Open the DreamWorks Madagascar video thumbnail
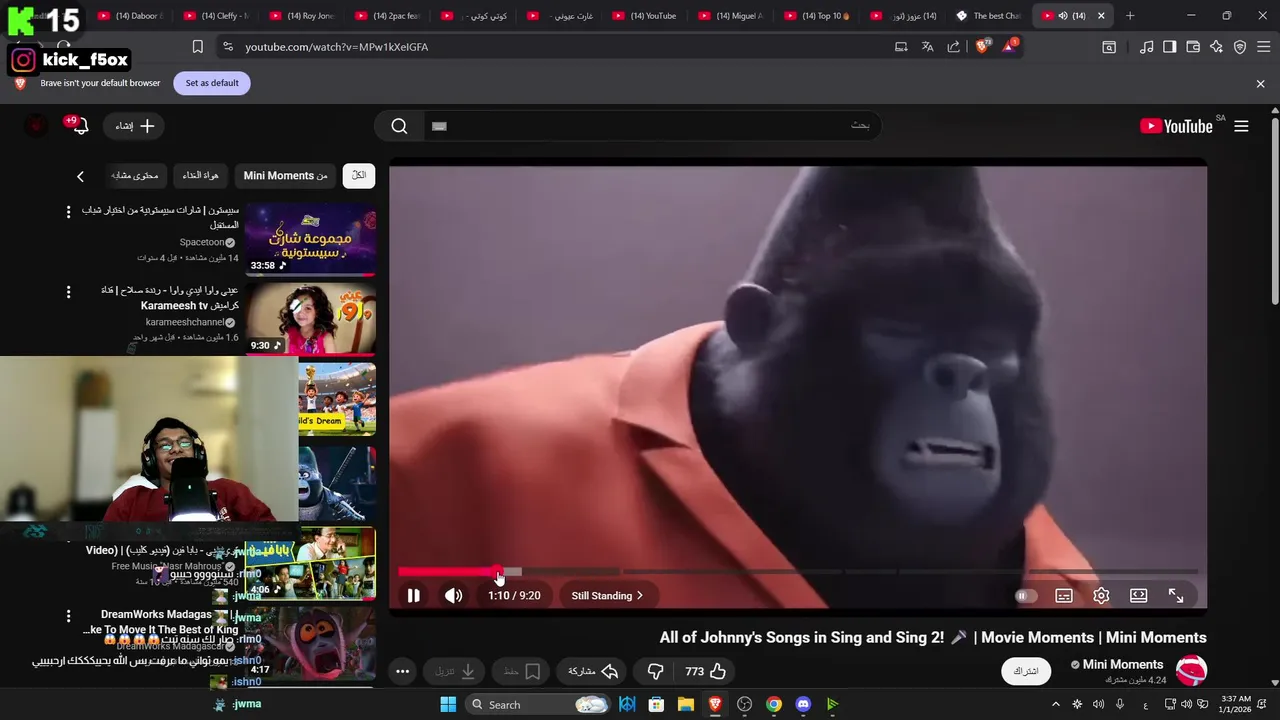This screenshot has width=1280, height=720. point(311,644)
